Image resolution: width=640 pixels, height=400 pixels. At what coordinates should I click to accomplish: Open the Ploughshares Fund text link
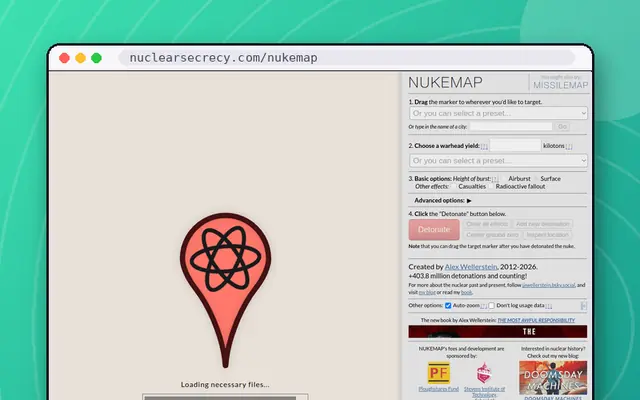pyautogui.click(x=438, y=389)
